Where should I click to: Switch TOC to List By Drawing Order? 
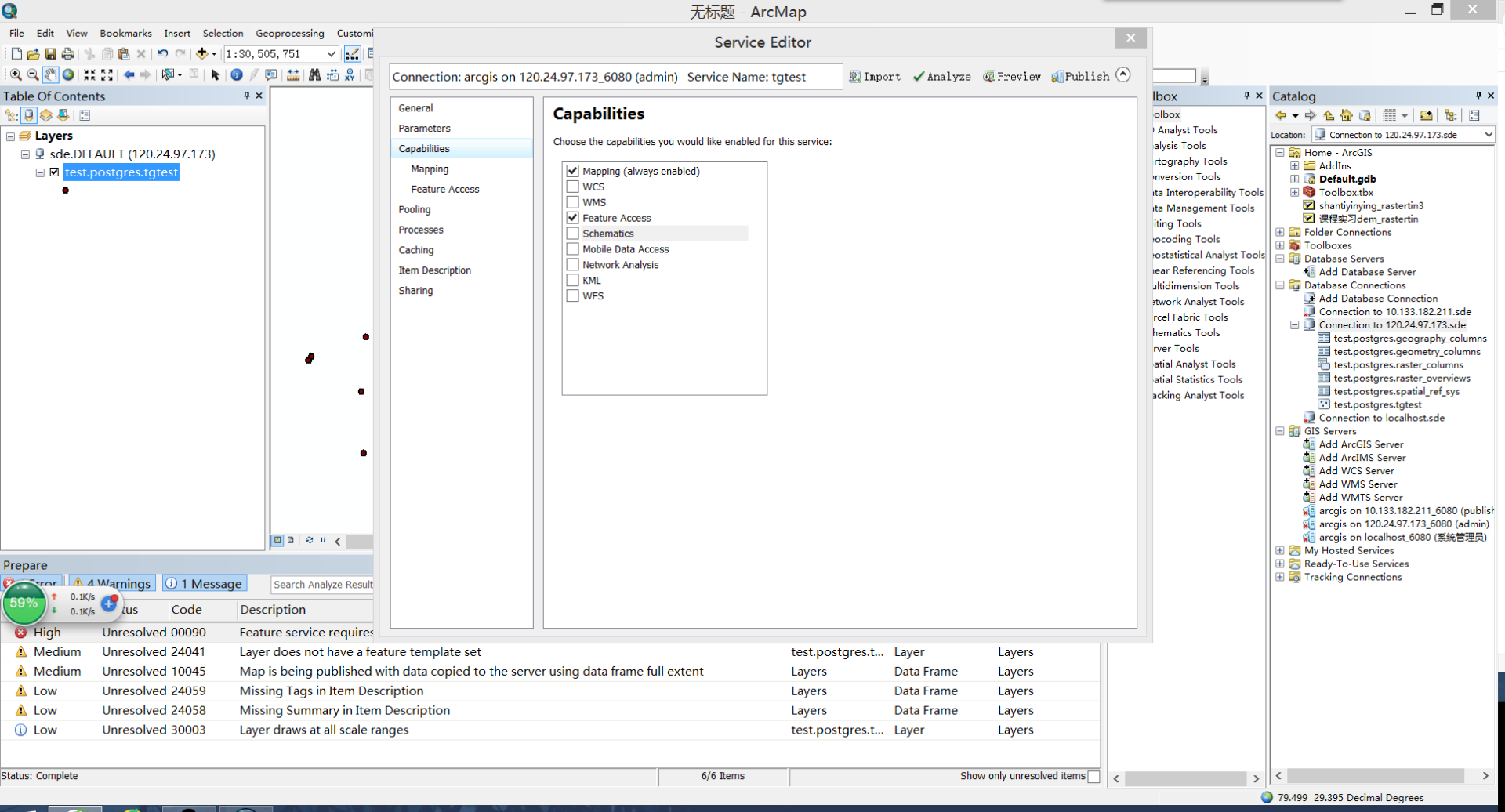pyautogui.click(x=12, y=115)
